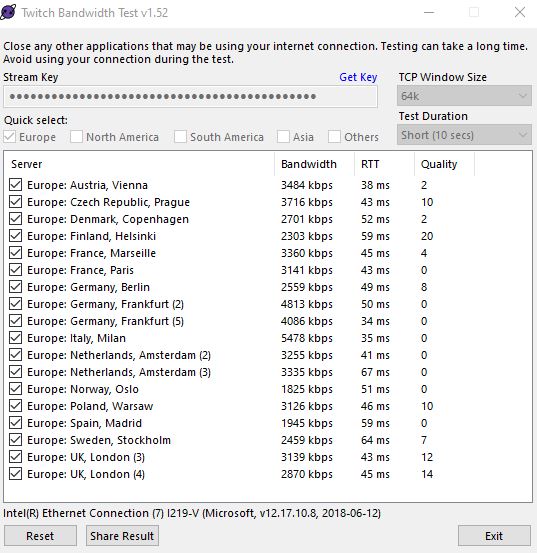Uncheck the Poland, Warsaw server
The height and width of the screenshot is (553, 537).
coord(16,406)
